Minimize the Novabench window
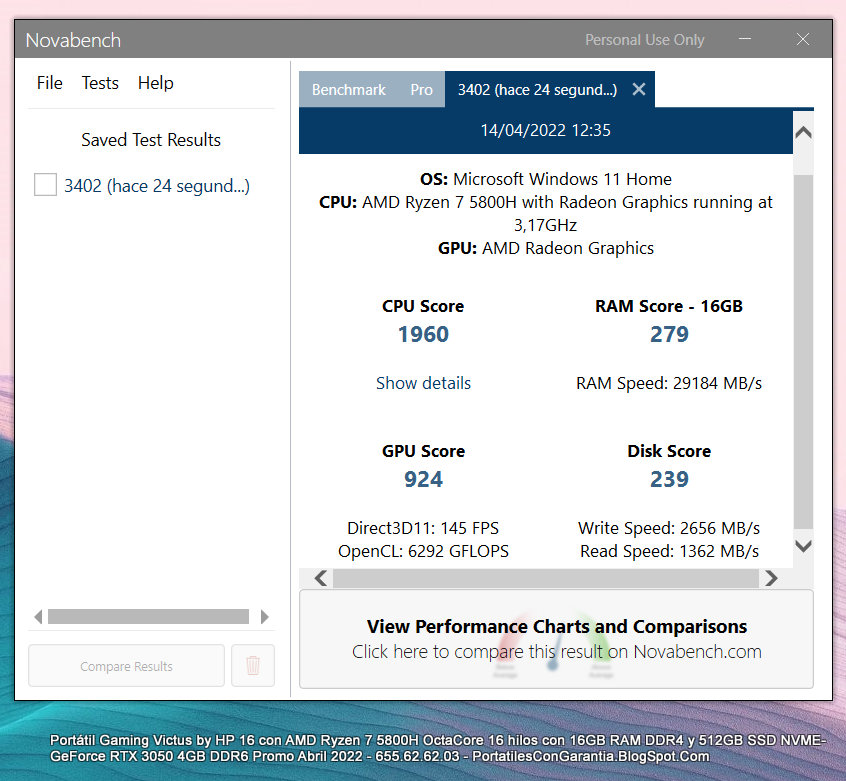The height and width of the screenshot is (781, 846). coord(745,39)
